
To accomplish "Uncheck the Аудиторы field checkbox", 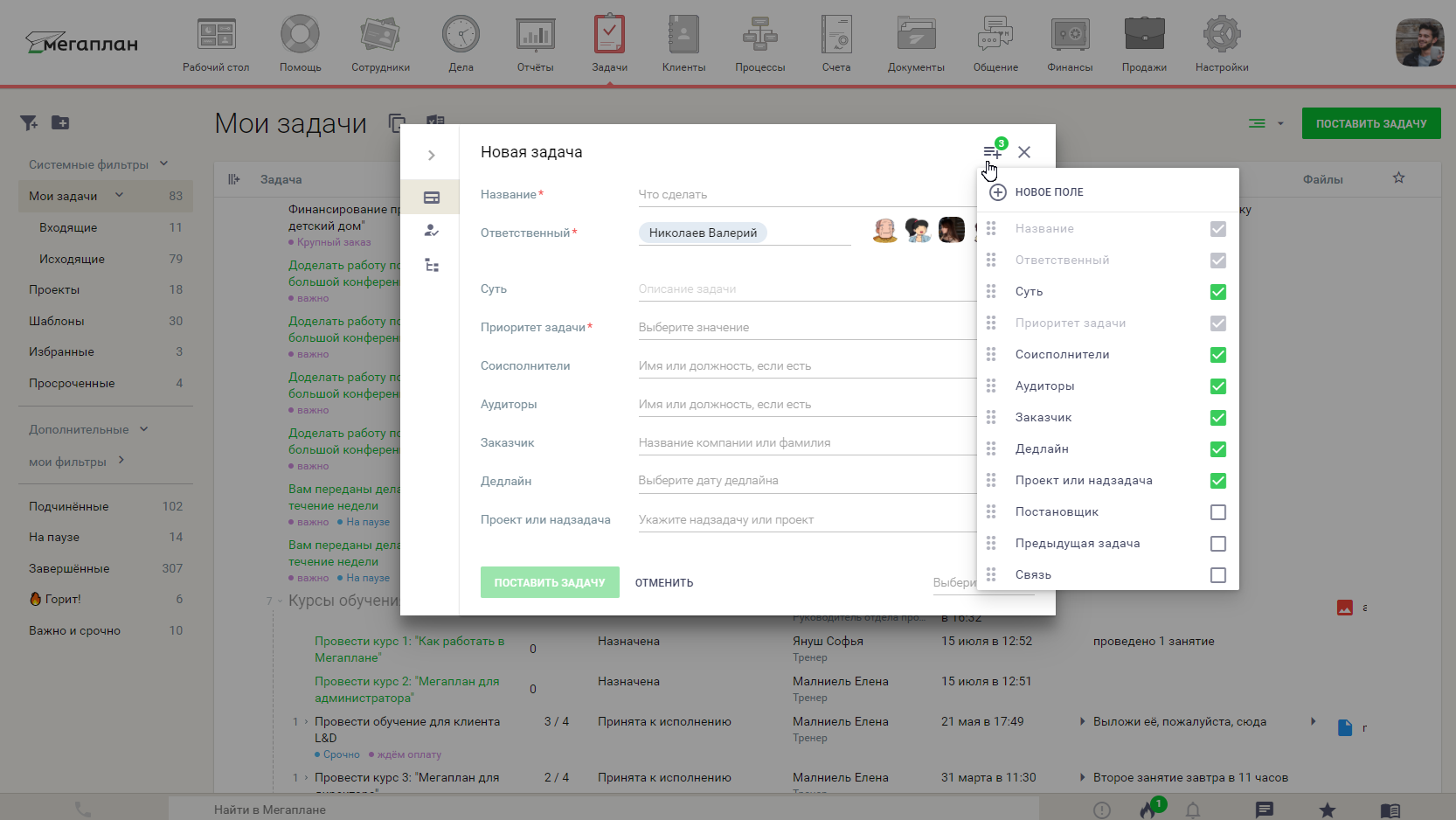I will point(1217,386).
